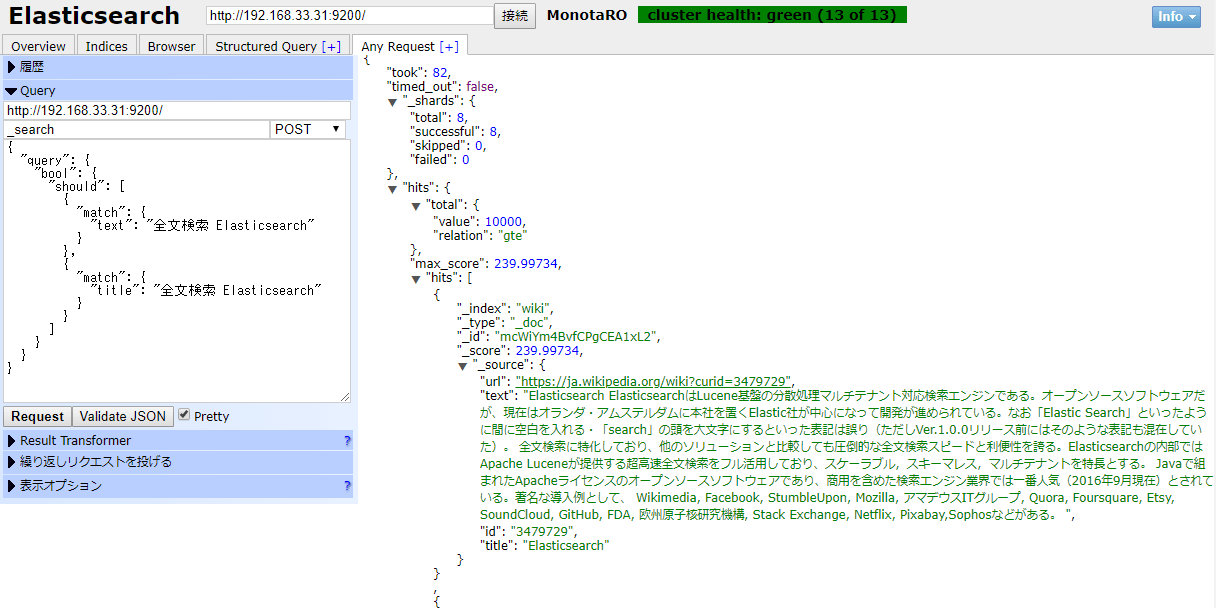1216x608 pixels.
Task: Click the Validate JSON button
Action: tap(122, 416)
